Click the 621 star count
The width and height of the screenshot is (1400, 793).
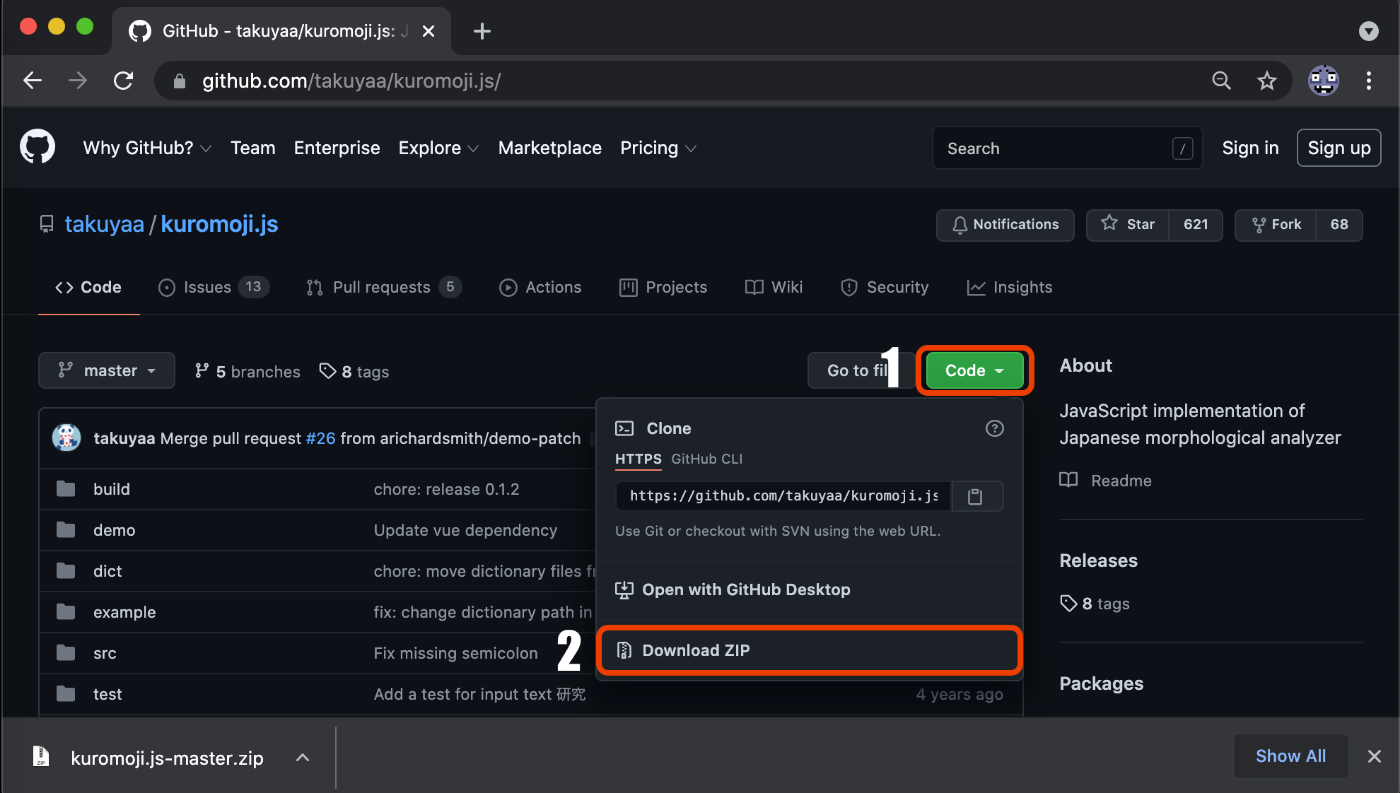point(1196,225)
